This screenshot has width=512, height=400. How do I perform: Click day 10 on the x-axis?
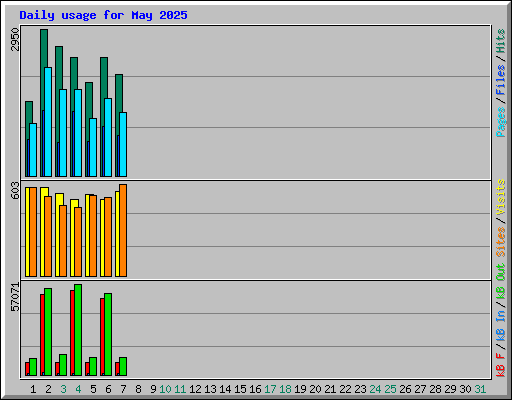pyautogui.click(x=165, y=389)
